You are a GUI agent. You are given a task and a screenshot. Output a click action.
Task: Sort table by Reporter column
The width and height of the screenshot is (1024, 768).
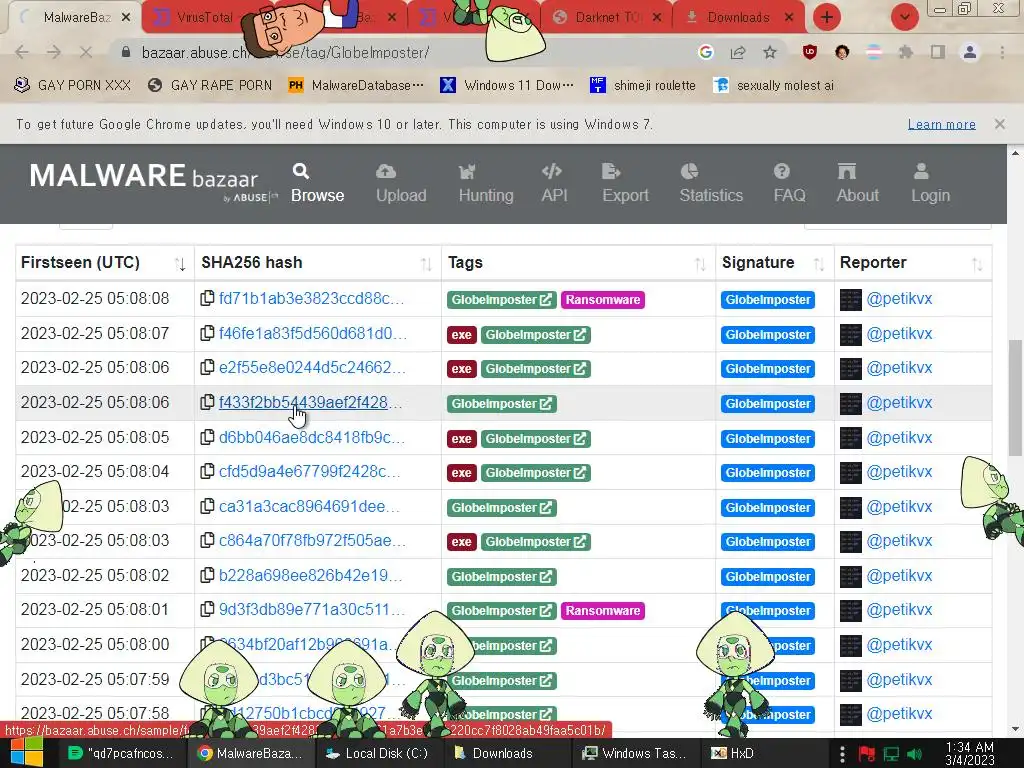click(x=913, y=263)
